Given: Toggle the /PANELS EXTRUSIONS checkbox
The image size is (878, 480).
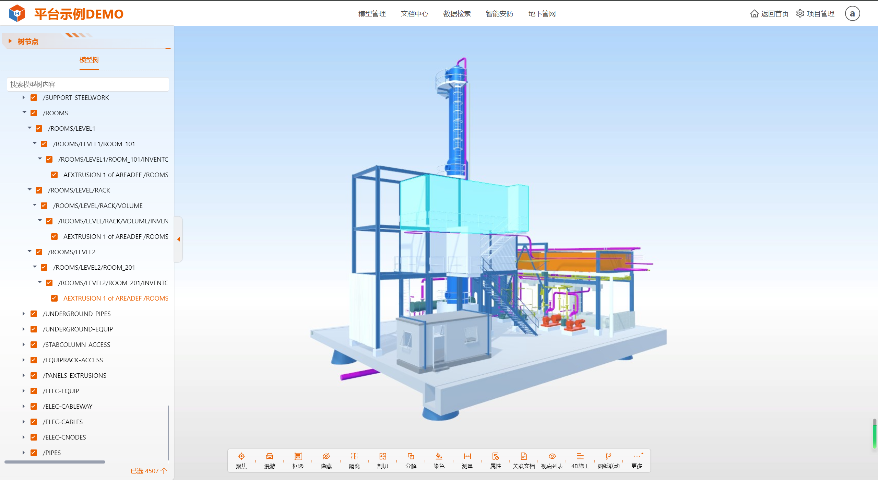Looking at the screenshot, I should point(34,375).
